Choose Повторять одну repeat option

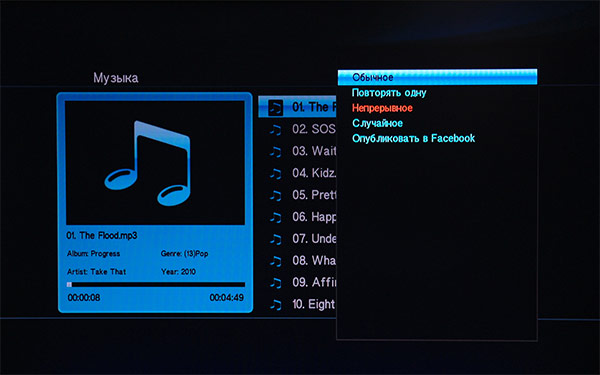coord(389,93)
